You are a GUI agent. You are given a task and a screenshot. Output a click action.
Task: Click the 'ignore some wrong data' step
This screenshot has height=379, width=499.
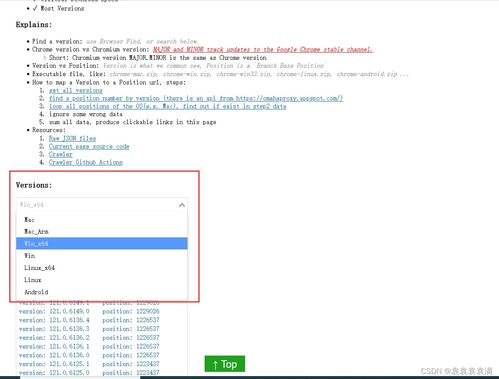coord(86,114)
